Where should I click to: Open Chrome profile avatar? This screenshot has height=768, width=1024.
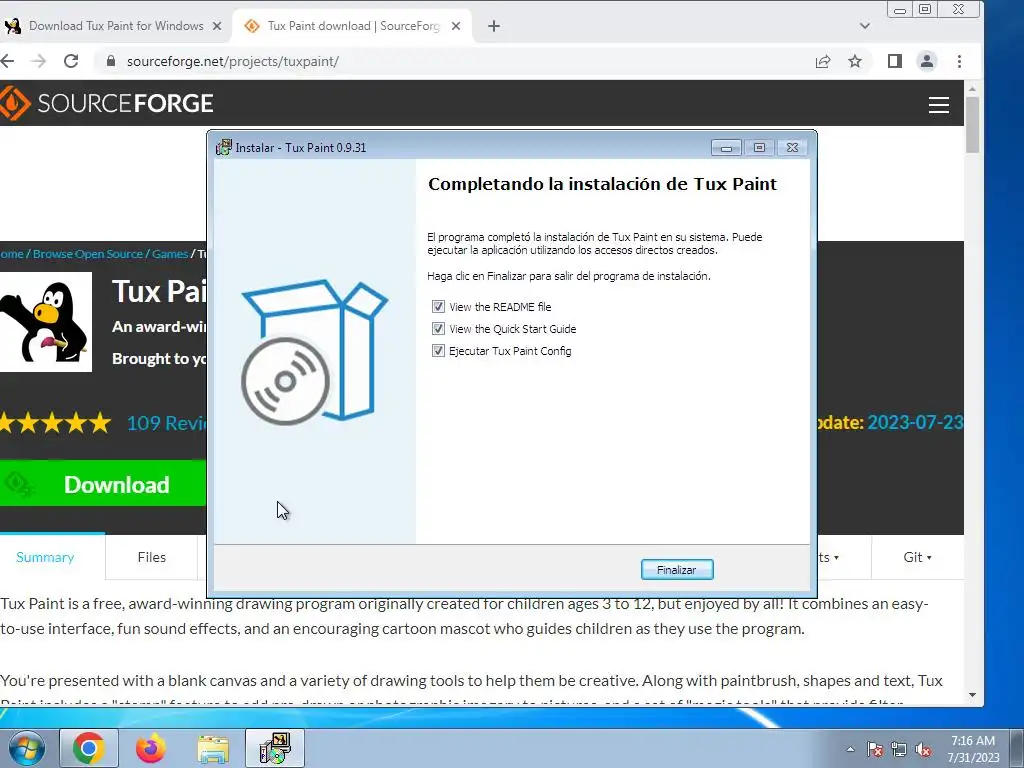click(927, 61)
